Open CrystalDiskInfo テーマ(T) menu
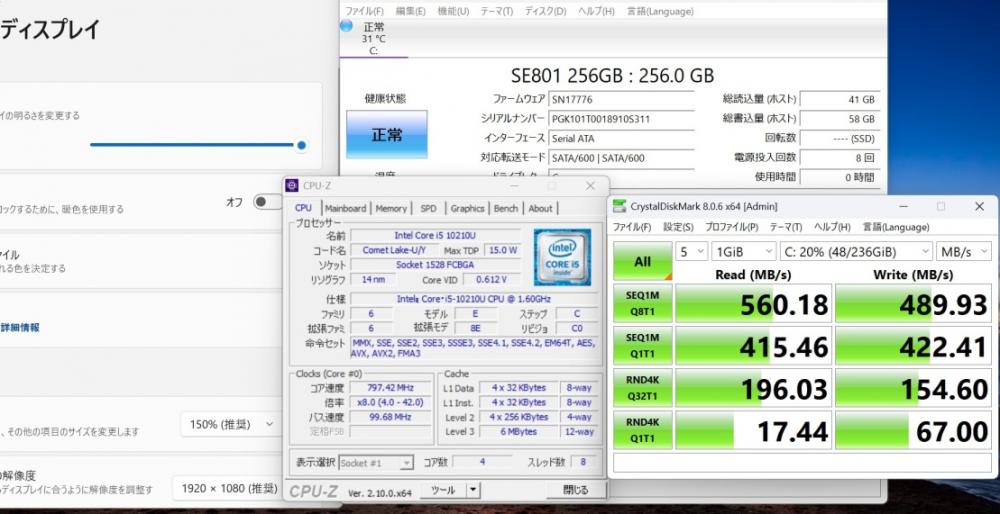This screenshot has width=1000, height=514. pyautogui.click(x=496, y=11)
